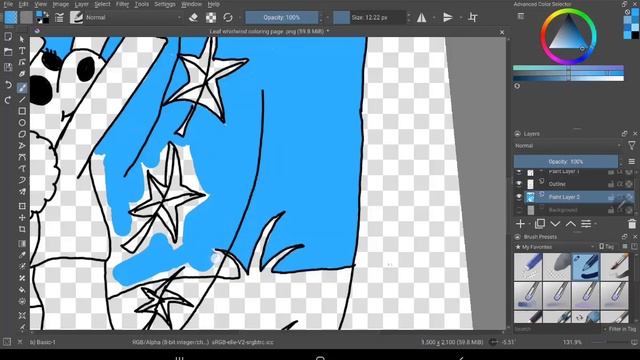The width and height of the screenshot is (640, 360).
Task: Open My Favorites brush tag dropdown
Action: coord(555,247)
